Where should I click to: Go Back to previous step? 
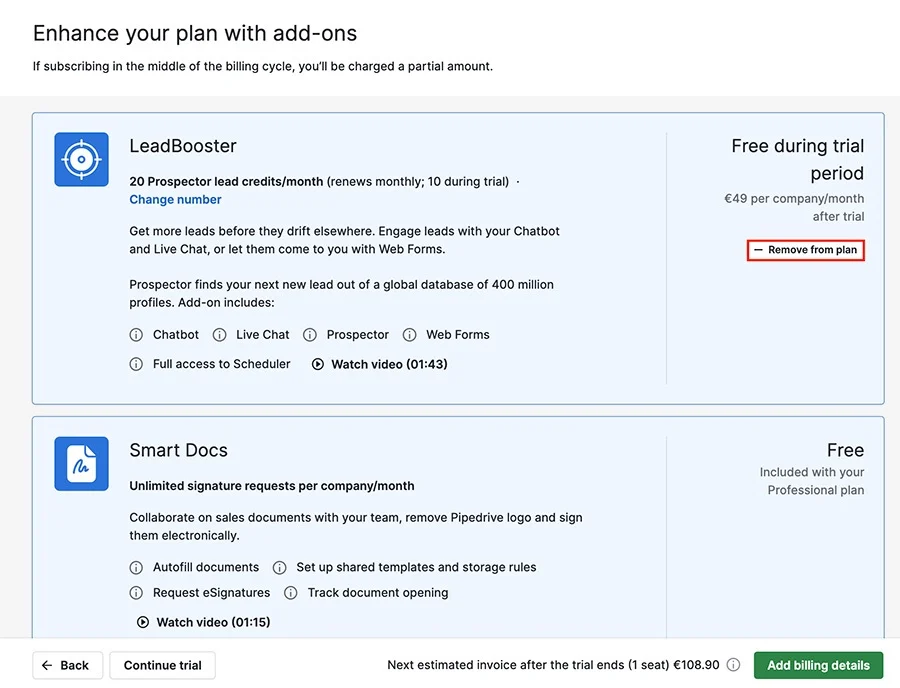click(x=67, y=666)
